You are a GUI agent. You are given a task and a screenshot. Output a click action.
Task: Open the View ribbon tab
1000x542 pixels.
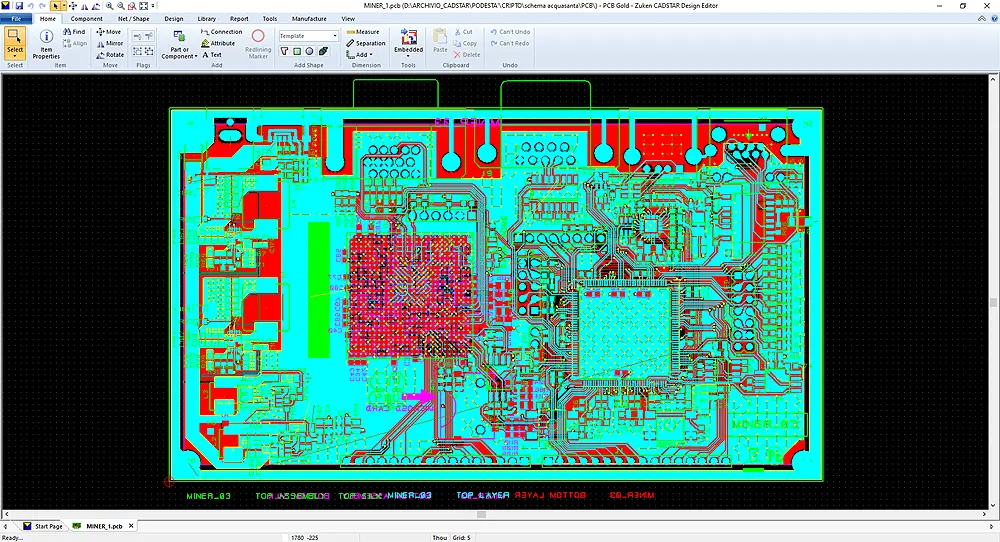(x=348, y=18)
